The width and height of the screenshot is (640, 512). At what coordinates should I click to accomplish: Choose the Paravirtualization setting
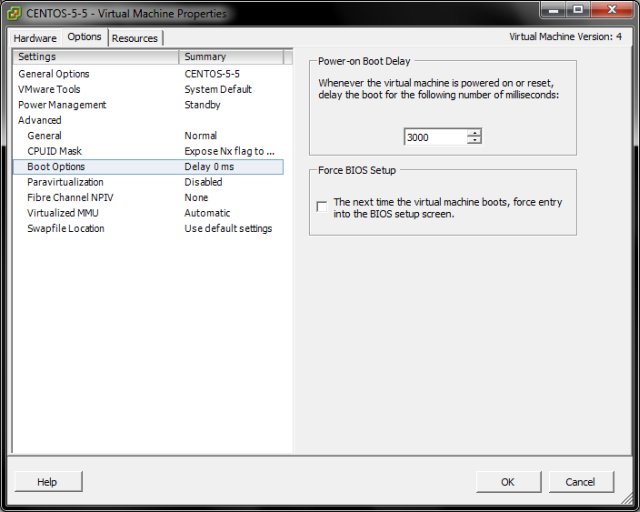pos(65,182)
